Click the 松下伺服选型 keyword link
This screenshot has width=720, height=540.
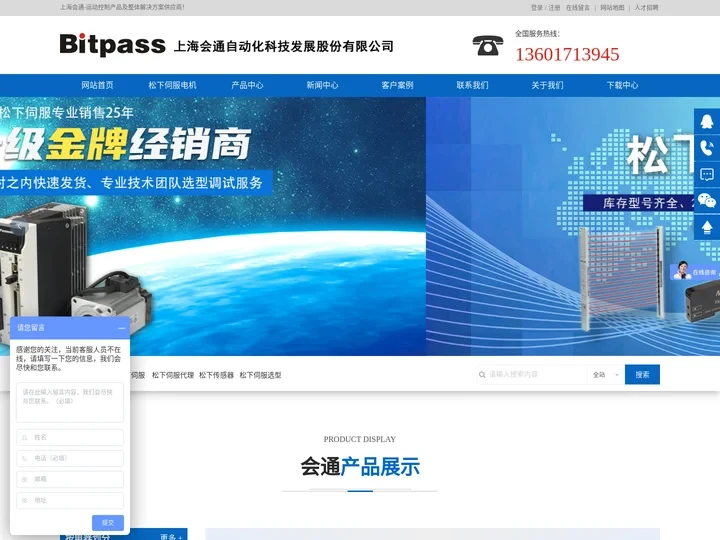[x=260, y=375]
